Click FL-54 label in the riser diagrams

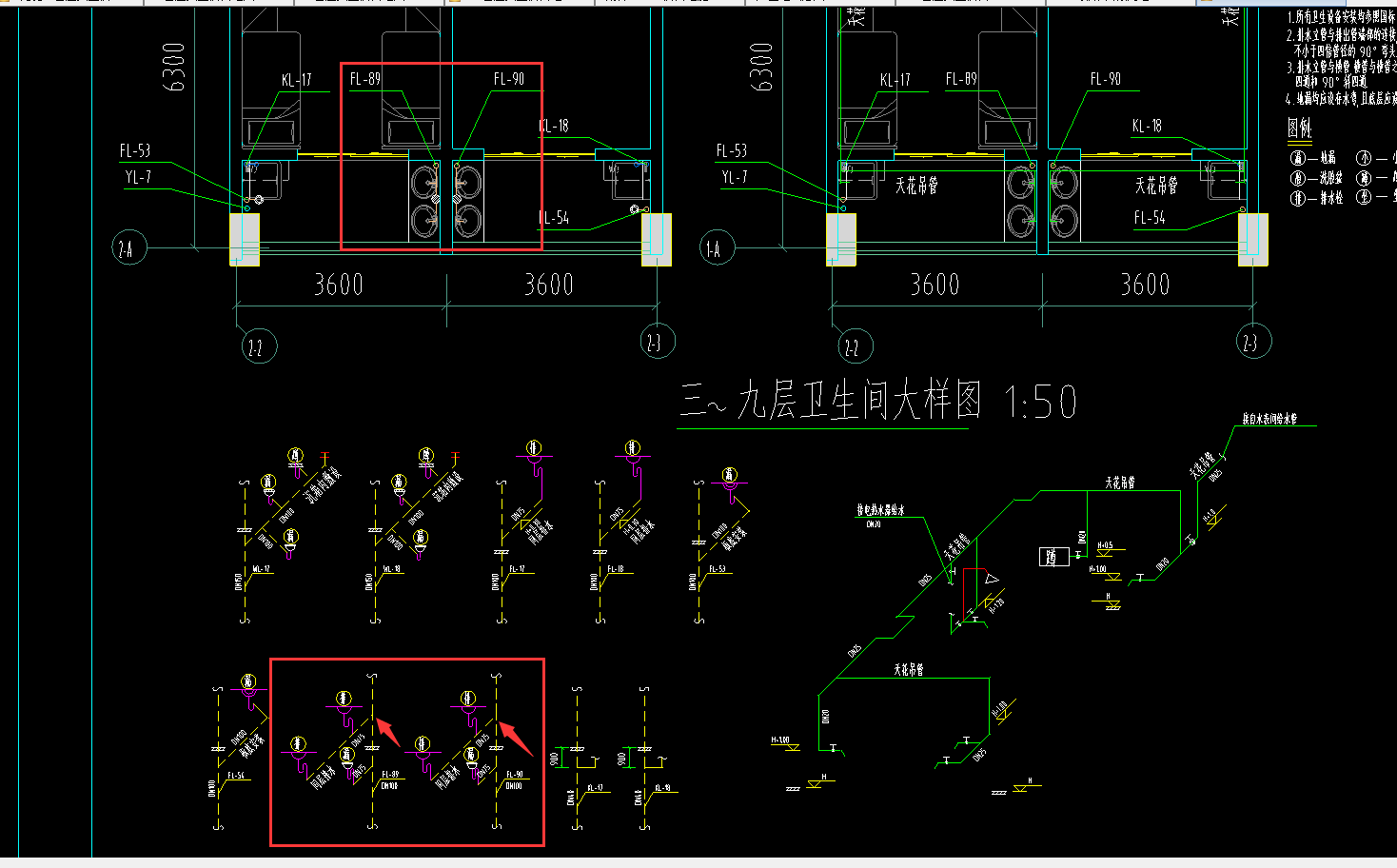coord(235,776)
